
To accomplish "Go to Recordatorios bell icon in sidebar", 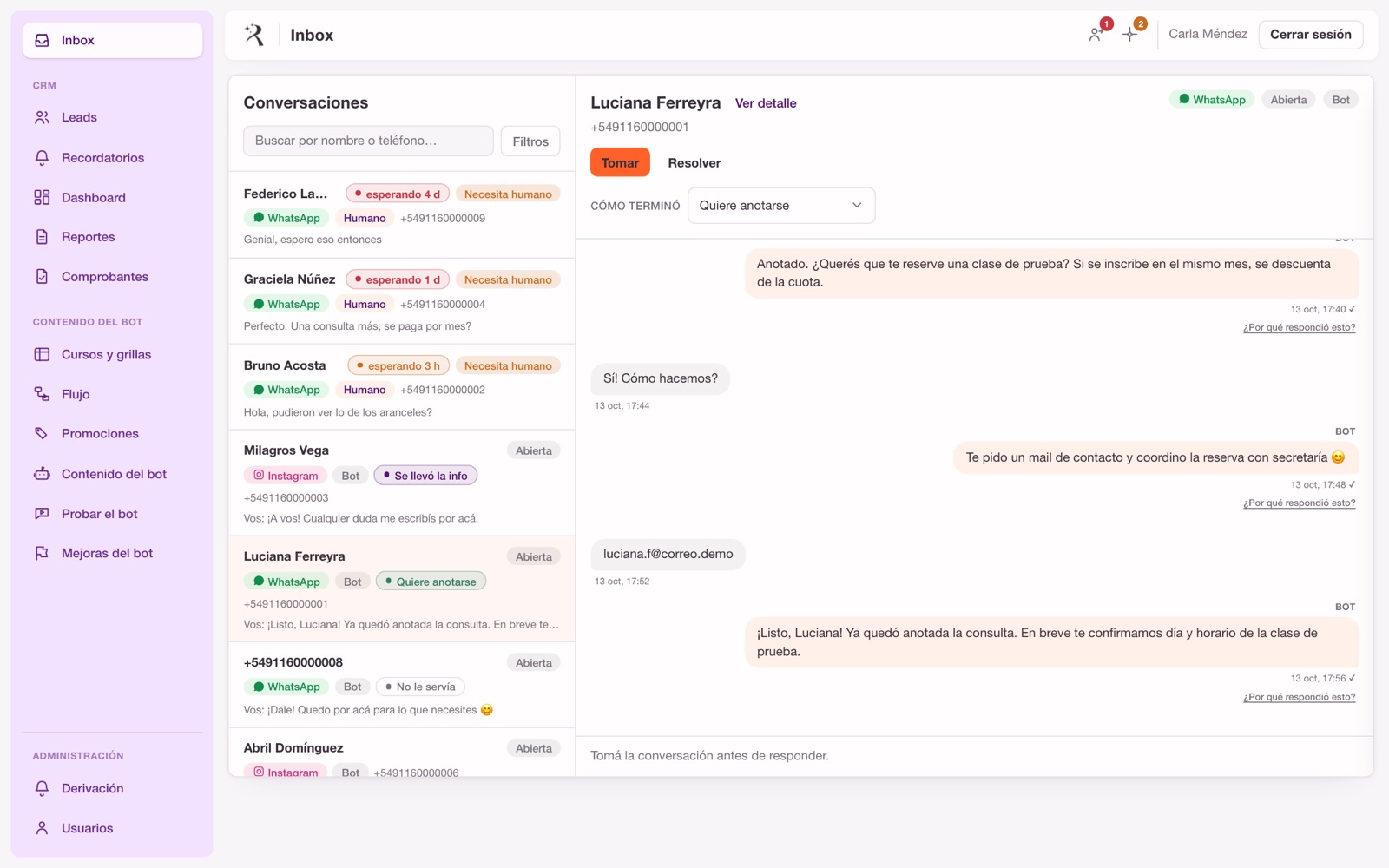I will (42, 158).
